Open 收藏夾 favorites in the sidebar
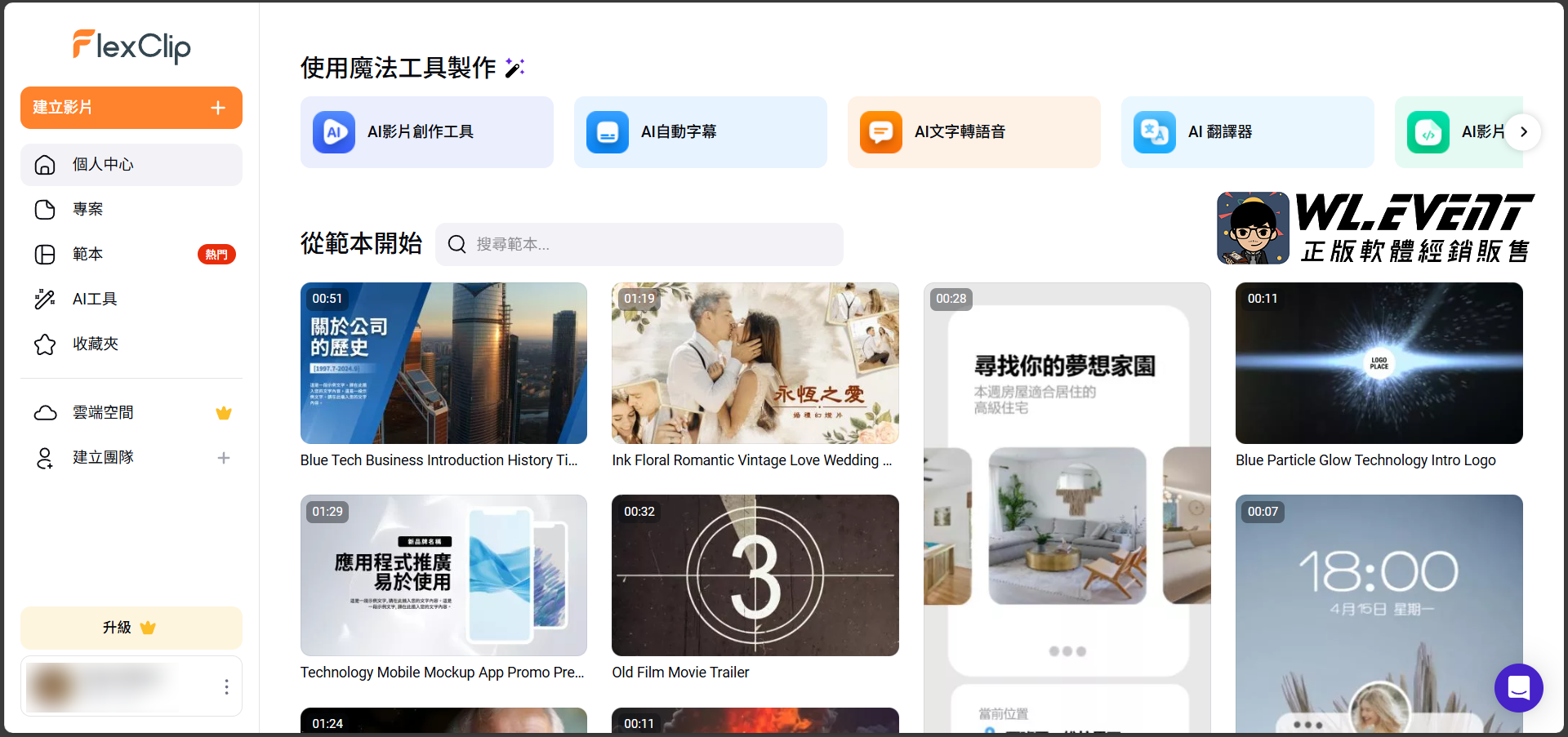 pos(131,344)
